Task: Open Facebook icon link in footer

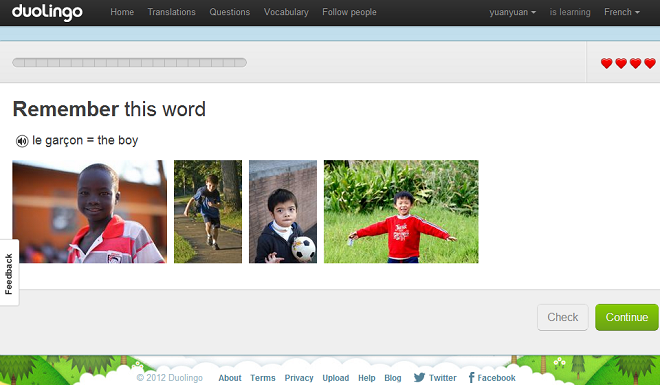Action: pos(471,377)
